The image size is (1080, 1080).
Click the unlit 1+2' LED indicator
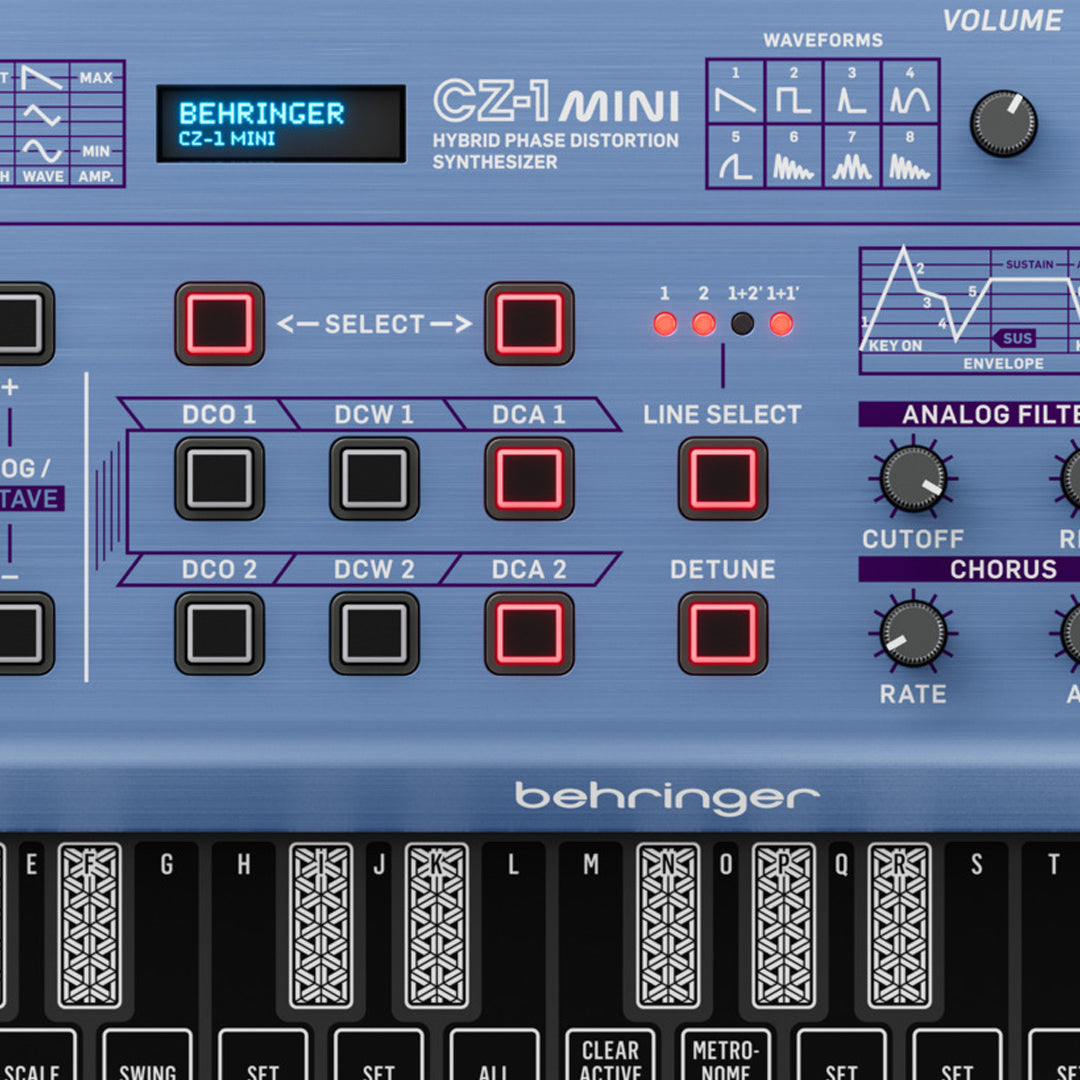click(742, 324)
